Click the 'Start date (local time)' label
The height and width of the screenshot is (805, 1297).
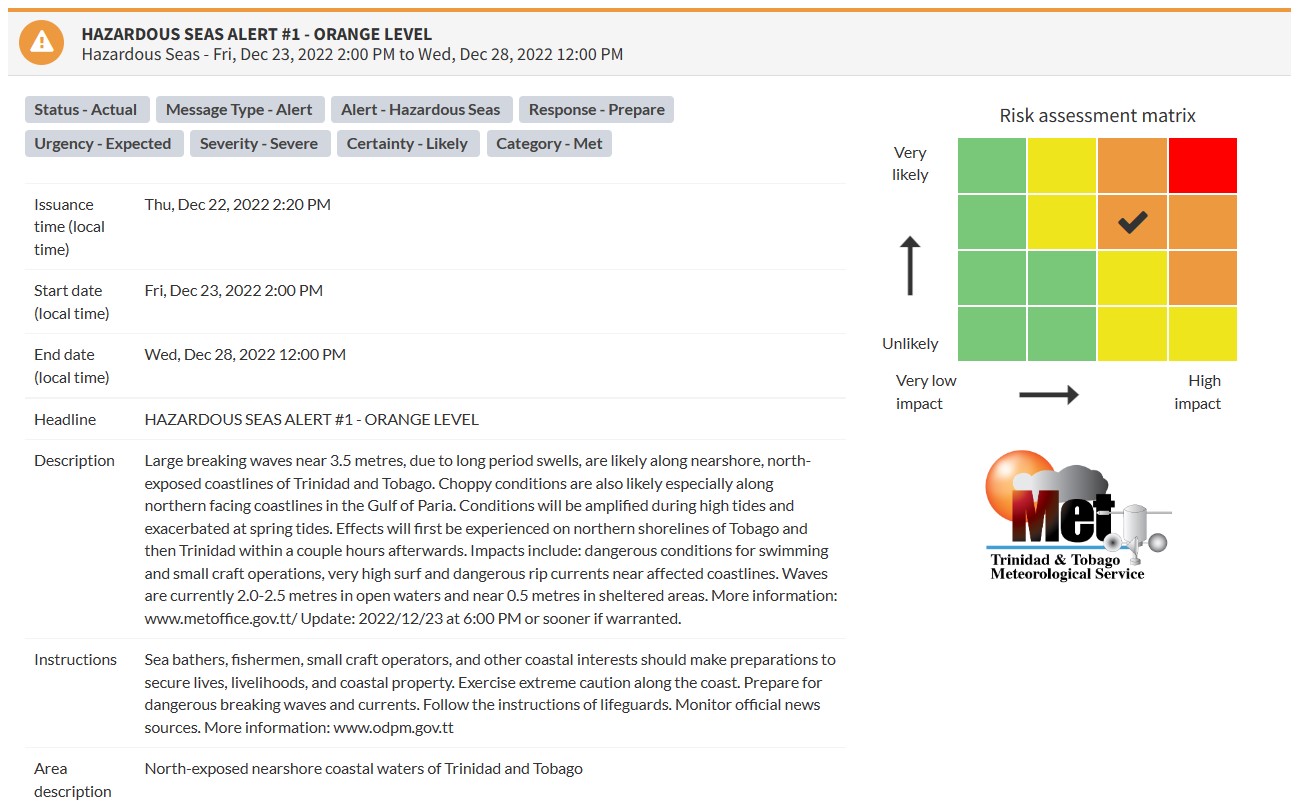coord(71,302)
